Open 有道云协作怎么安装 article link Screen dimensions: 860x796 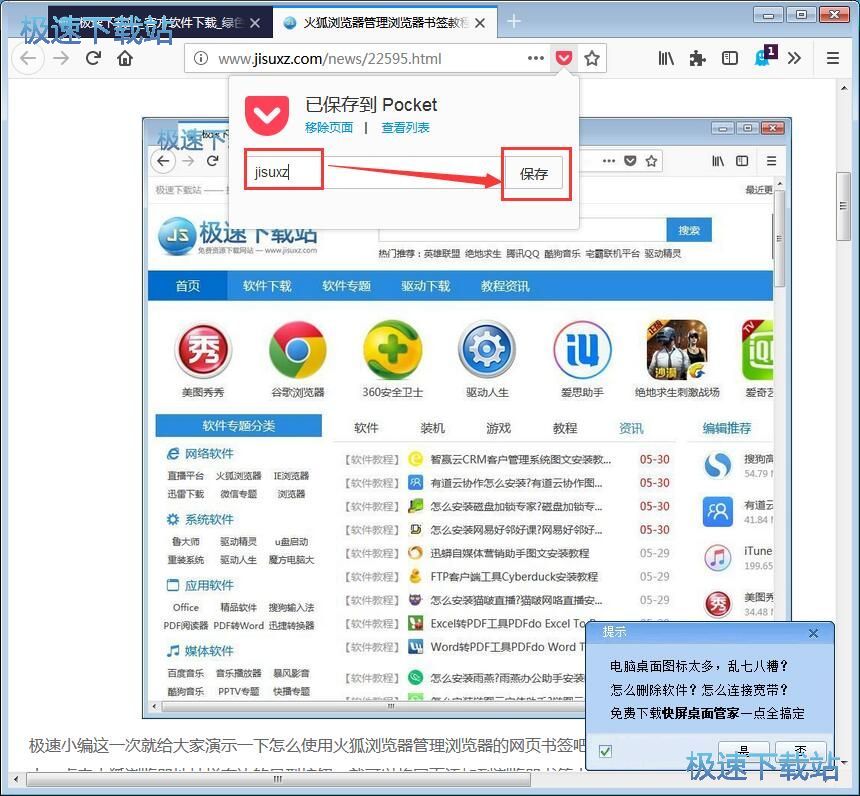coord(516,483)
